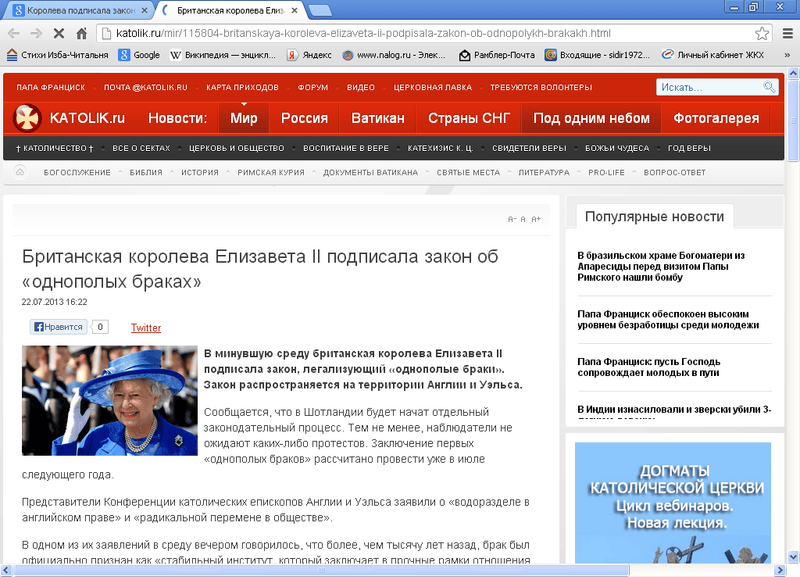800x577 pixels.
Task: Open the Wikipedia bookmark
Action: [222, 55]
